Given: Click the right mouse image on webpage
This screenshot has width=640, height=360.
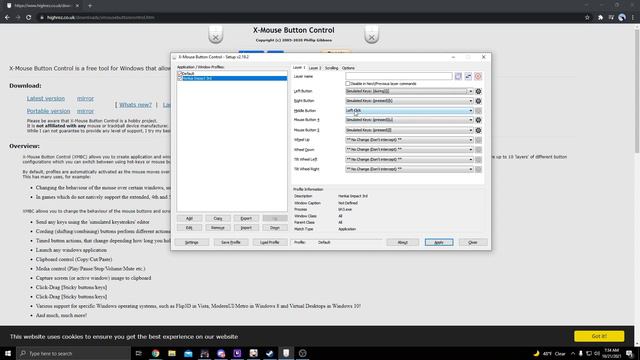Looking at the screenshot, I should [x=371, y=34].
